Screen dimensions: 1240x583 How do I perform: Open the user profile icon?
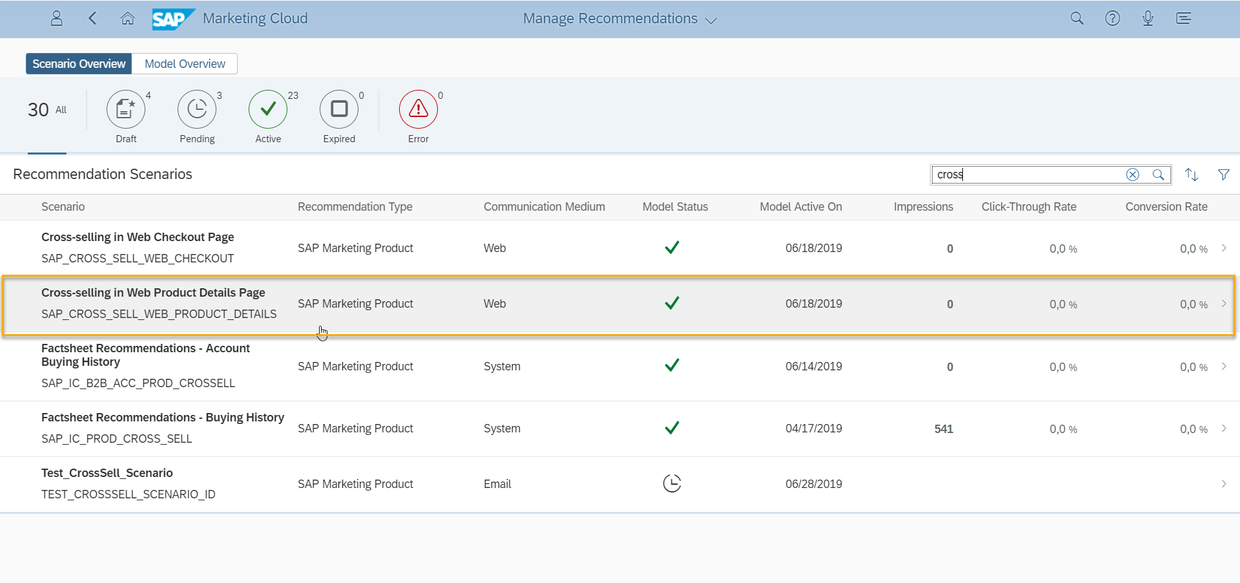pos(57,19)
